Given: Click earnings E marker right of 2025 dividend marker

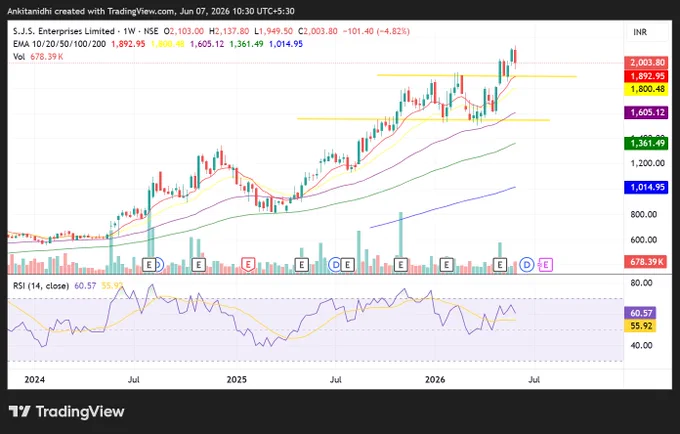Looking at the screenshot, I should [347, 264].
